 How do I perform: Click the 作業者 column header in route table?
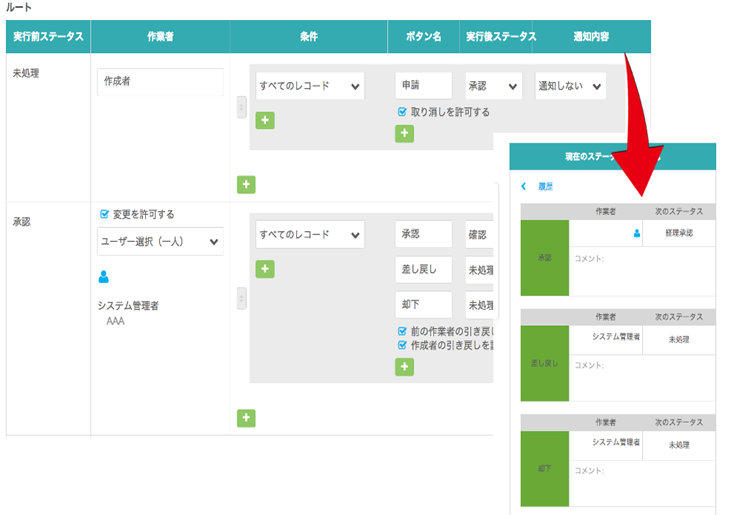coord(160,37)
